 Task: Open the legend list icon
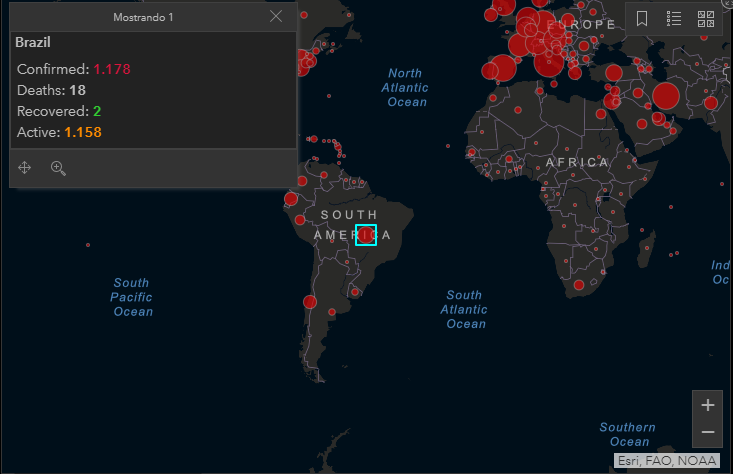click(674, 19)
